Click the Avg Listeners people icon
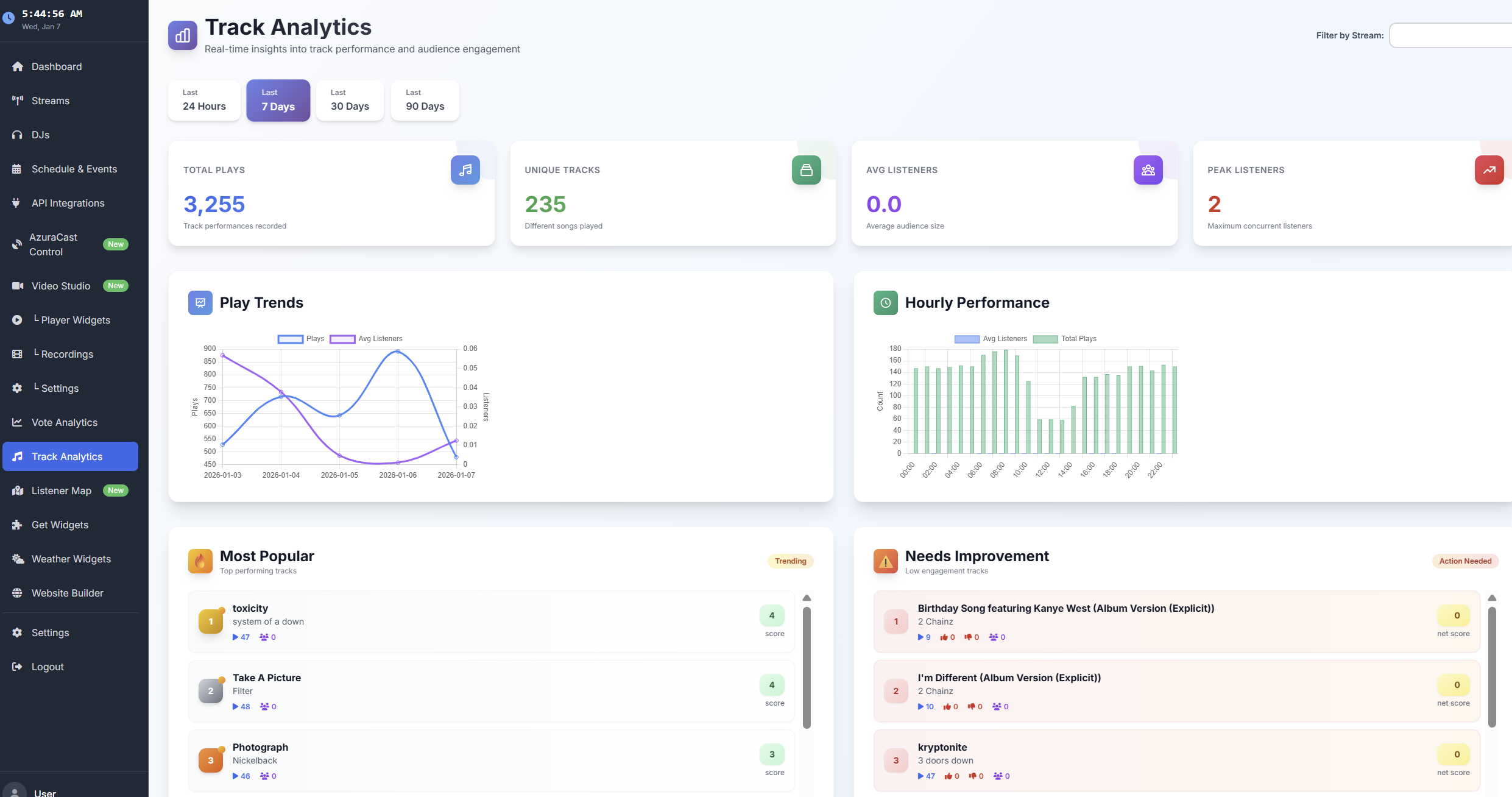Screen dimensions: 1512x797 pyautogui.click(x=1148, y=170)
